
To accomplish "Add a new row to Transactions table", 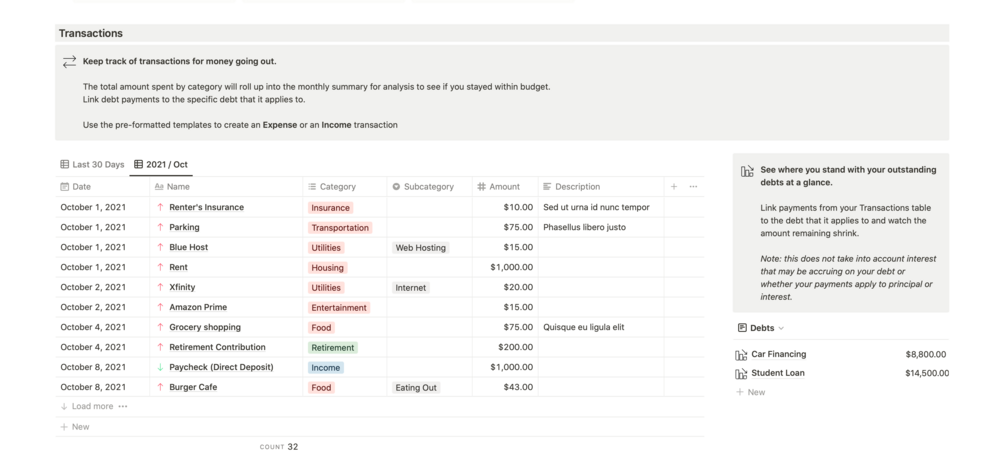I will pos(75,427).
